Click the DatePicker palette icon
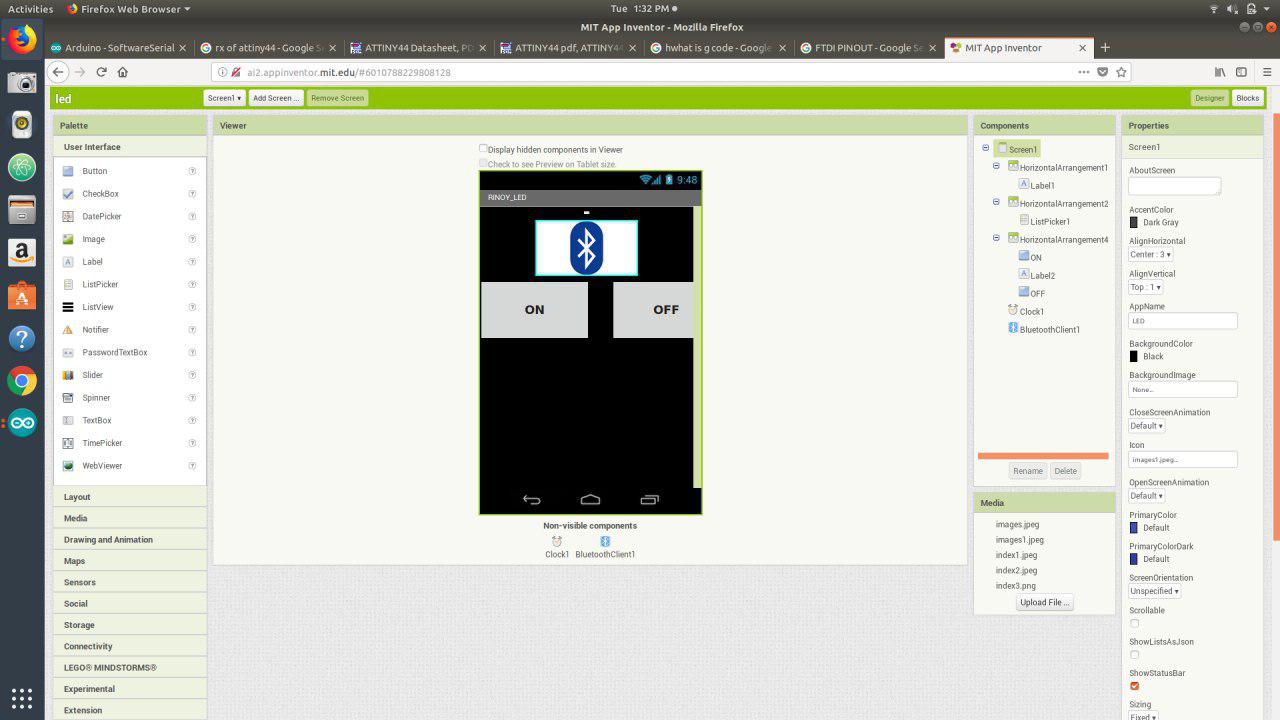Screen dimensions: 1280x720 [x=68, y=216]
